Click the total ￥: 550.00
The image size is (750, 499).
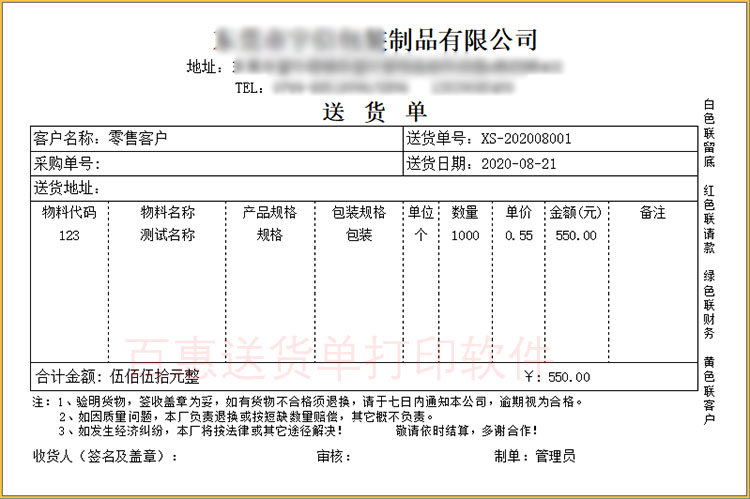(557, 377)
